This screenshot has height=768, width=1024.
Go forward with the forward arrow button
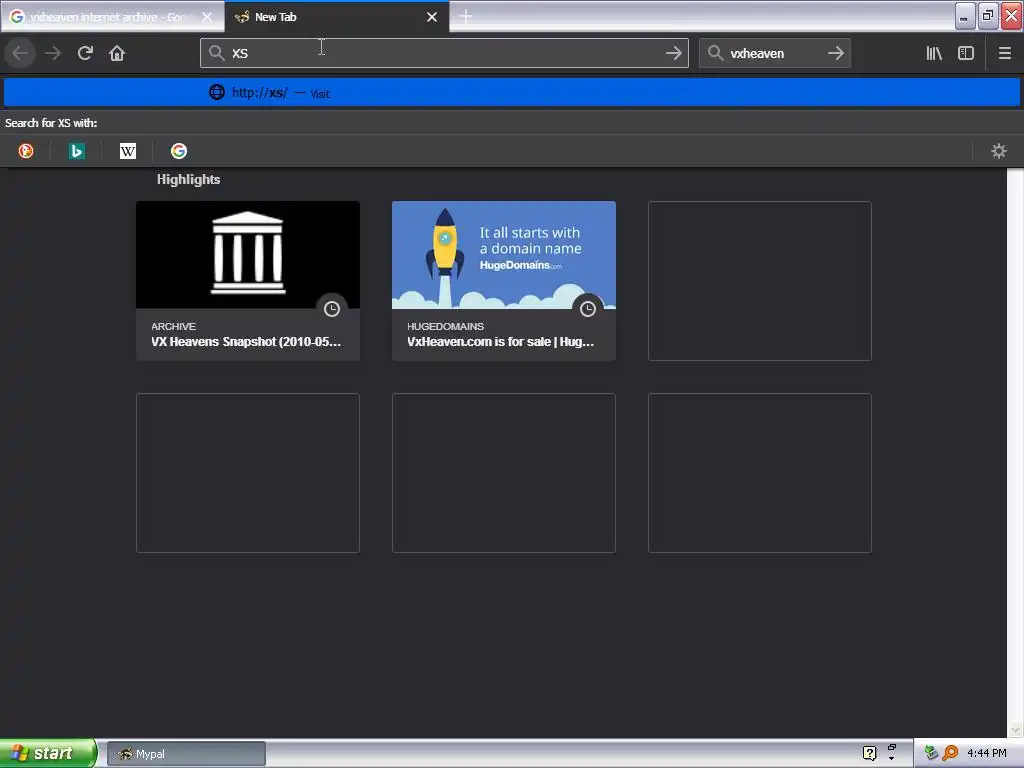point(53,53)
